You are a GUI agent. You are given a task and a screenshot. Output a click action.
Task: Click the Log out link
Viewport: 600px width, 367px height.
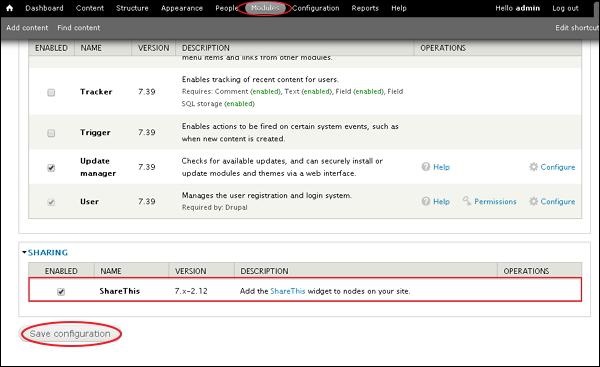click(565, 8)
